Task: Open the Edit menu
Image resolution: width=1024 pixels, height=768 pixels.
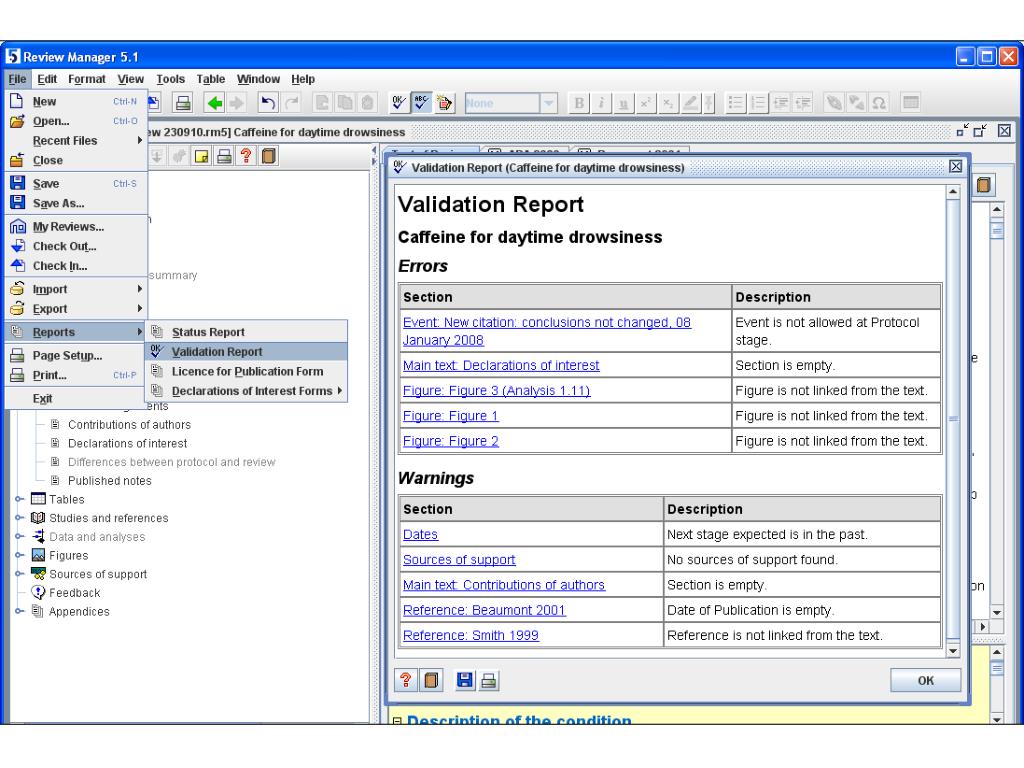Action: [47, 79]
